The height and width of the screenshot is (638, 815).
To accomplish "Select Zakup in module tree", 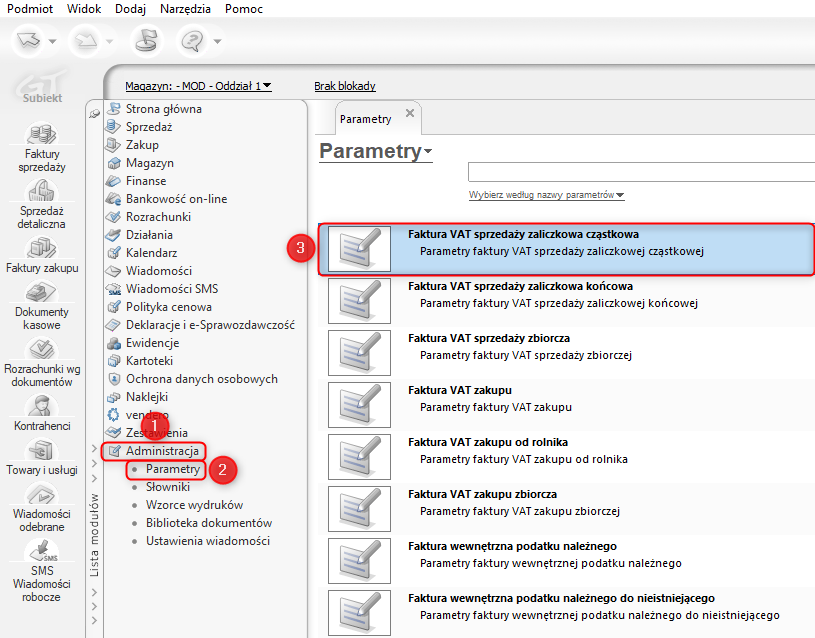I will click(x=142, y=145).
